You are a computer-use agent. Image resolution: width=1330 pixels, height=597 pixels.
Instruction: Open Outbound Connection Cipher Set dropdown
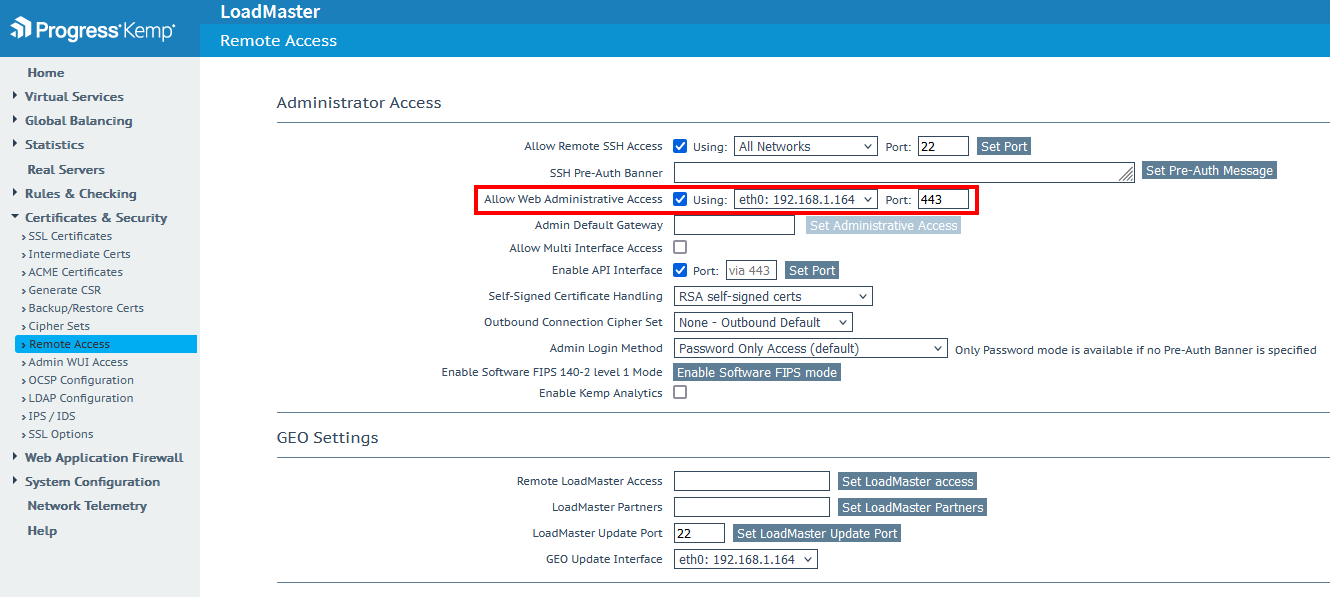763,322
